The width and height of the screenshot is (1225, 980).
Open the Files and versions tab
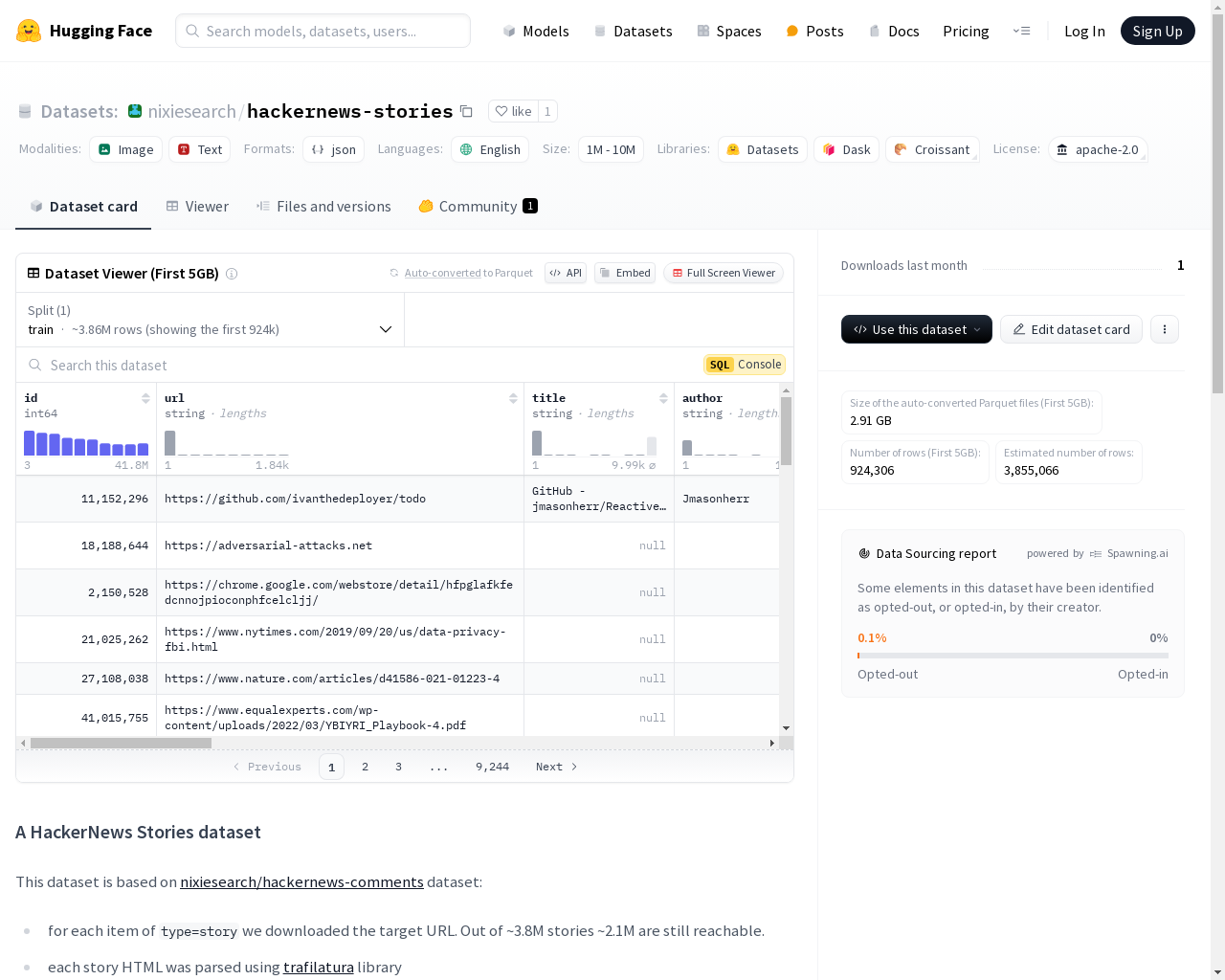(323, 207)
